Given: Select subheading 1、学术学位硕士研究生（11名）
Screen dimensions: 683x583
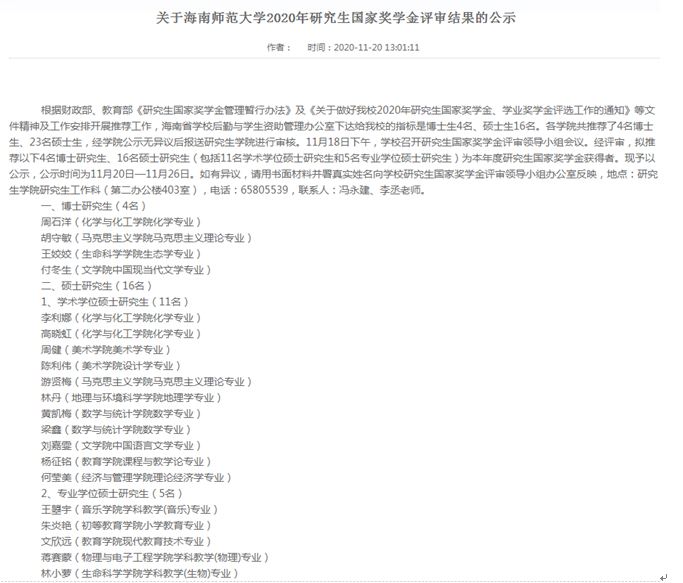Looking at the screenshot, I should coord(115,302).
